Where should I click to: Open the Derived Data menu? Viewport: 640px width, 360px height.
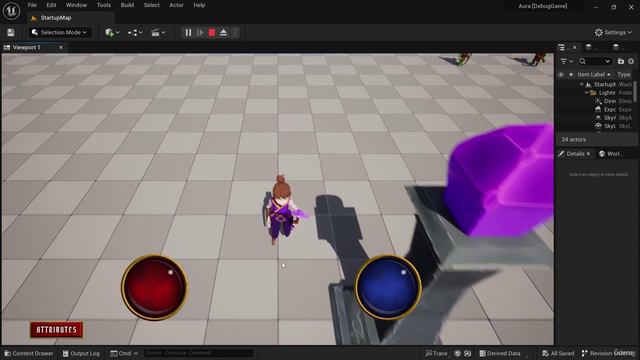tap(500, 353)
